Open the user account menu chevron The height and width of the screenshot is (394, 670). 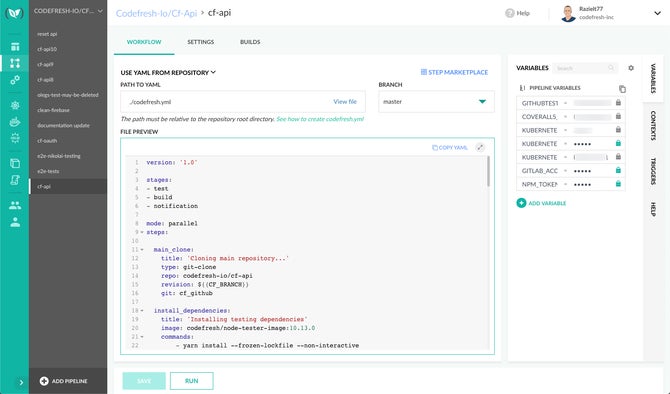coord(657,13)
